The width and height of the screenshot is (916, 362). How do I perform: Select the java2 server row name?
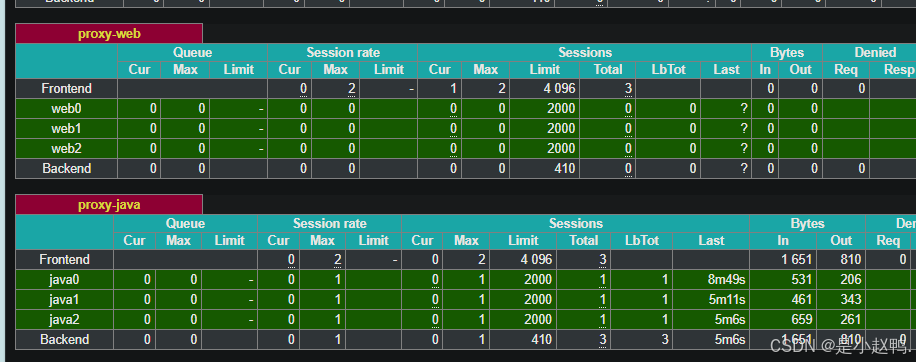point(64,319)
